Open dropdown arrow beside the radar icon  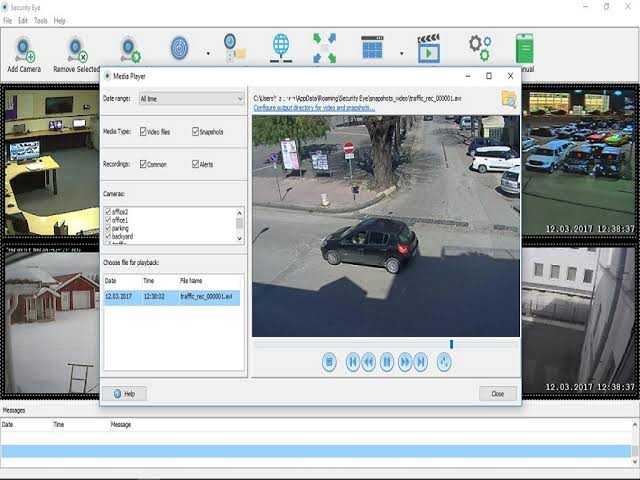(208, 53)
